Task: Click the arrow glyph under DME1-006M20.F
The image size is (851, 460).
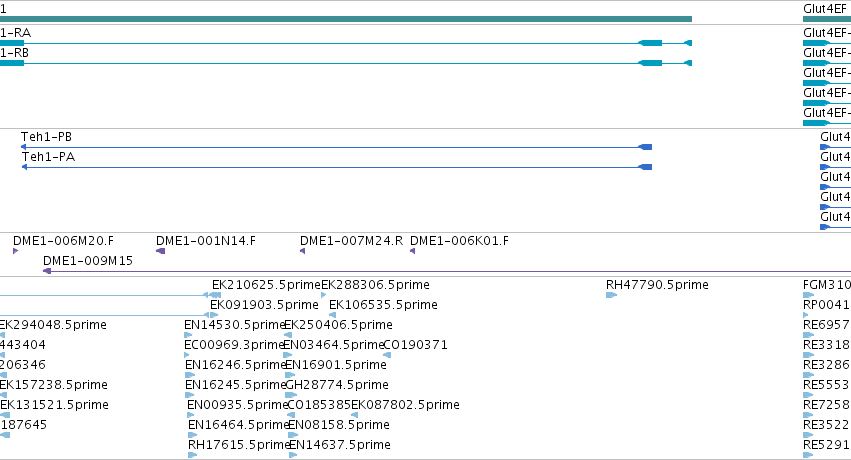Action: pyautogui.click(x=15, y=251)
